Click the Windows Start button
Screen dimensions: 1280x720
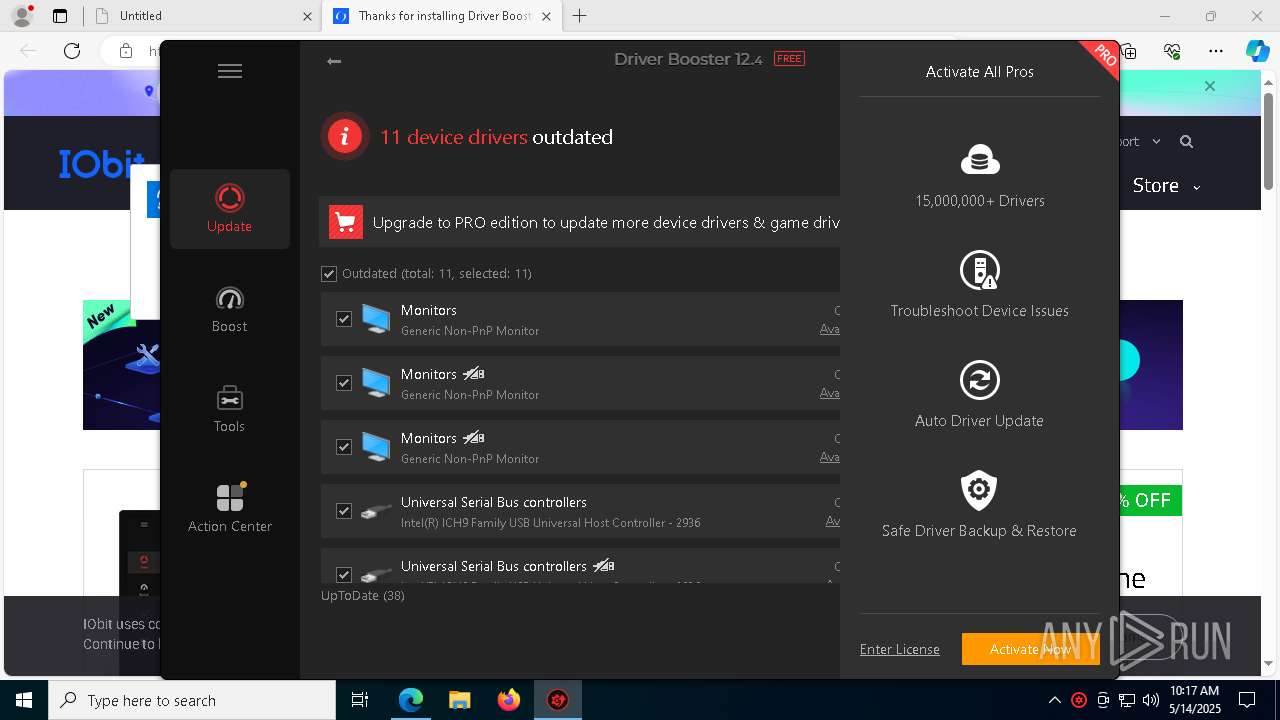point(24,701)
